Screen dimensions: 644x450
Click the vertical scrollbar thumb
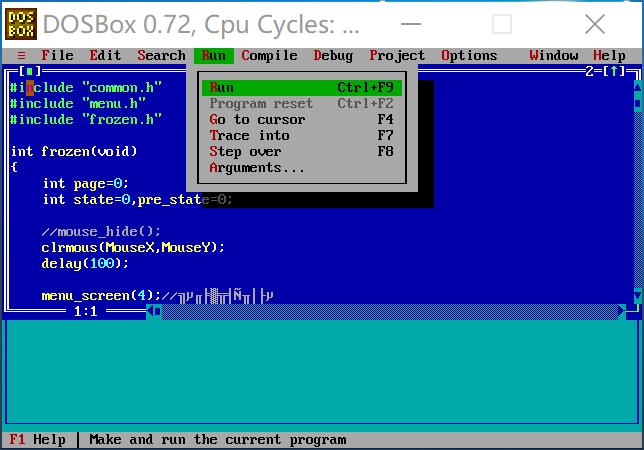[637, 103]
